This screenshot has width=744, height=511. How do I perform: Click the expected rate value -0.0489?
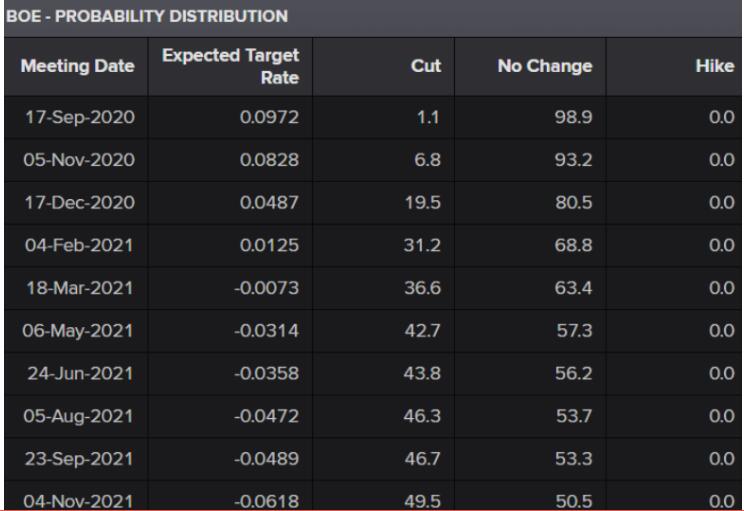tap(267, 459)
